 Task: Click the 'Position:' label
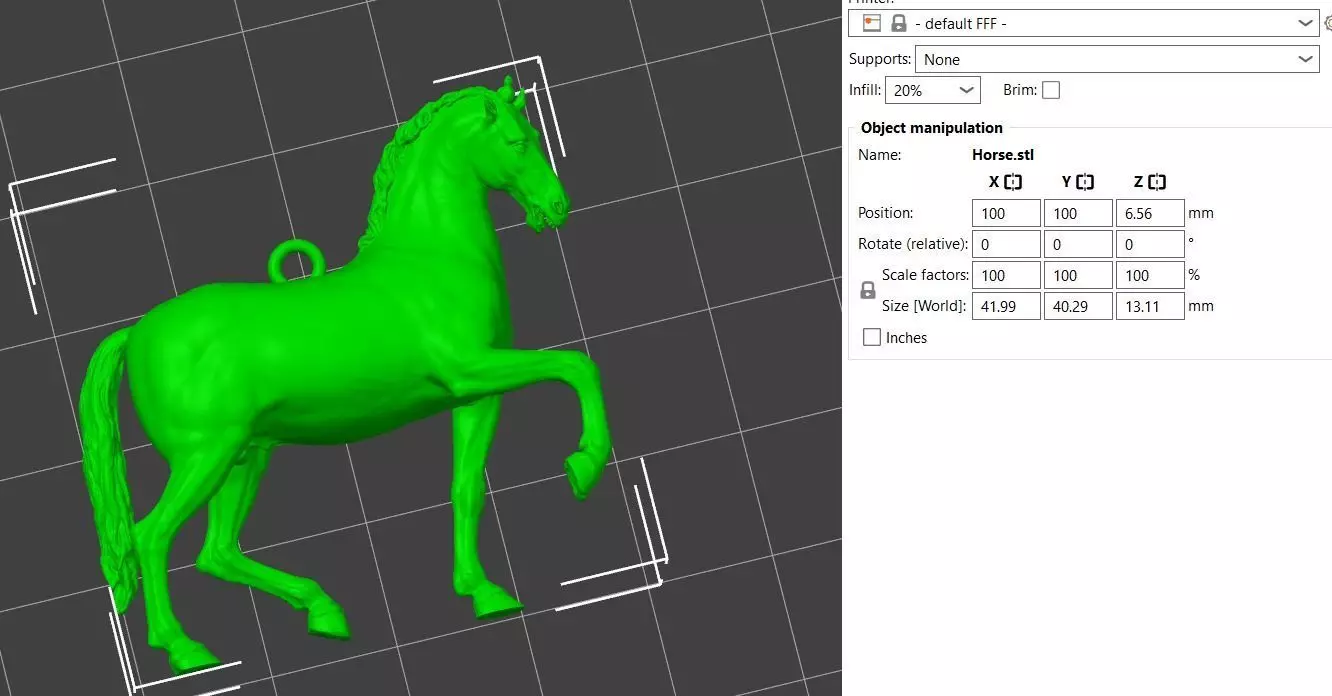[885, 213]
